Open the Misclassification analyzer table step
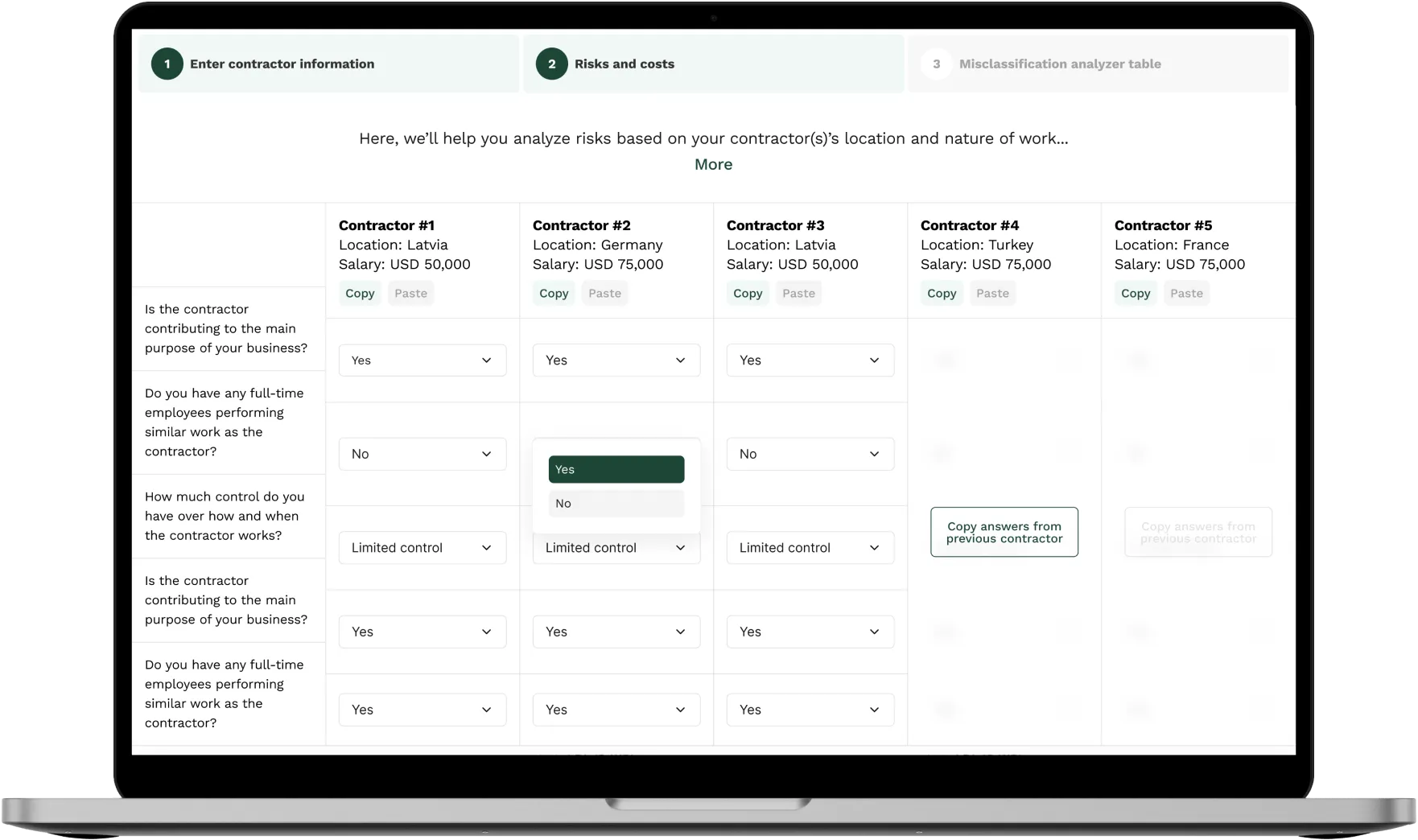The height and width of the screenshot is (840, 1418). pyautogui.click(x=1061, y=64)
